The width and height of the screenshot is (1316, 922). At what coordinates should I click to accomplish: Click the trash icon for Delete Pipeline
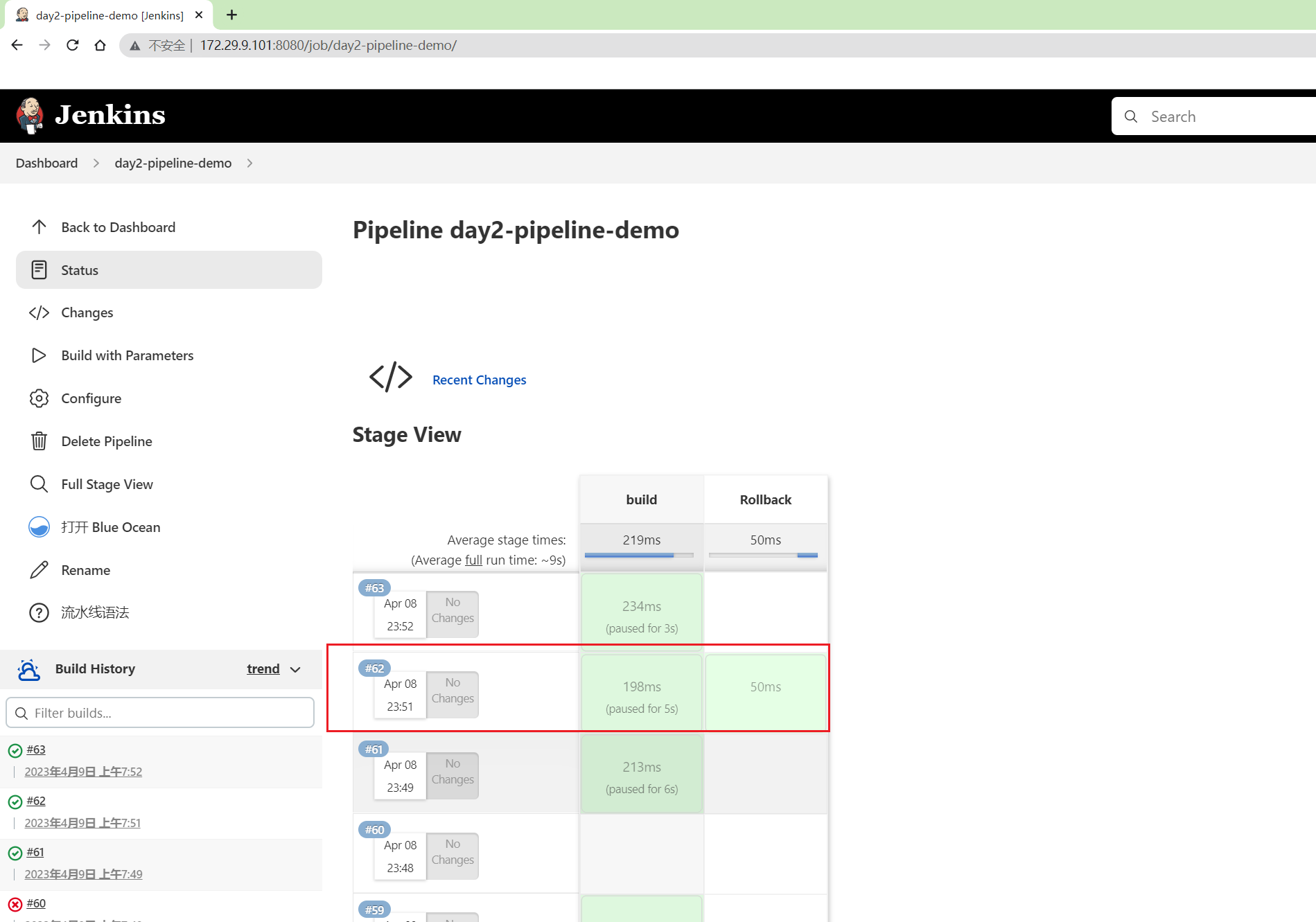(x=39, y=441)
